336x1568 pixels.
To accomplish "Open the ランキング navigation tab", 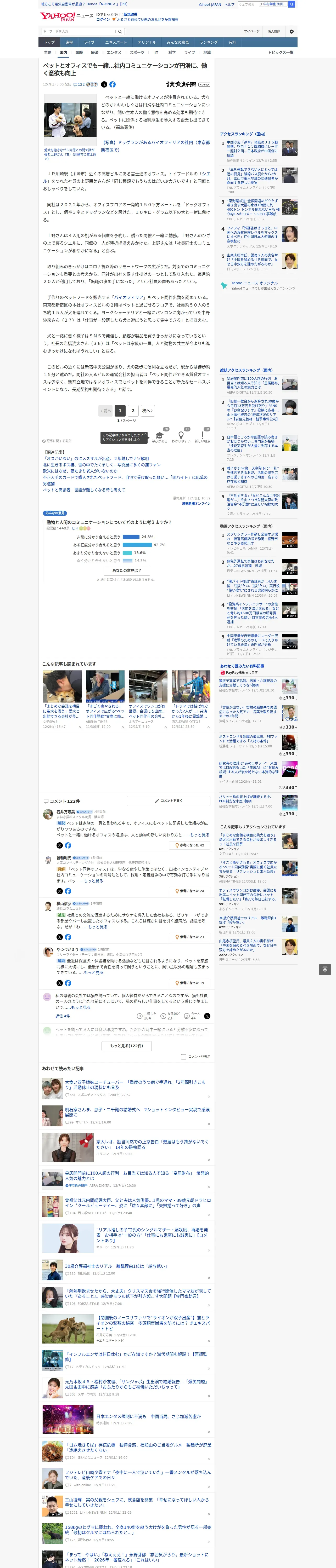I will click(209, 43).
